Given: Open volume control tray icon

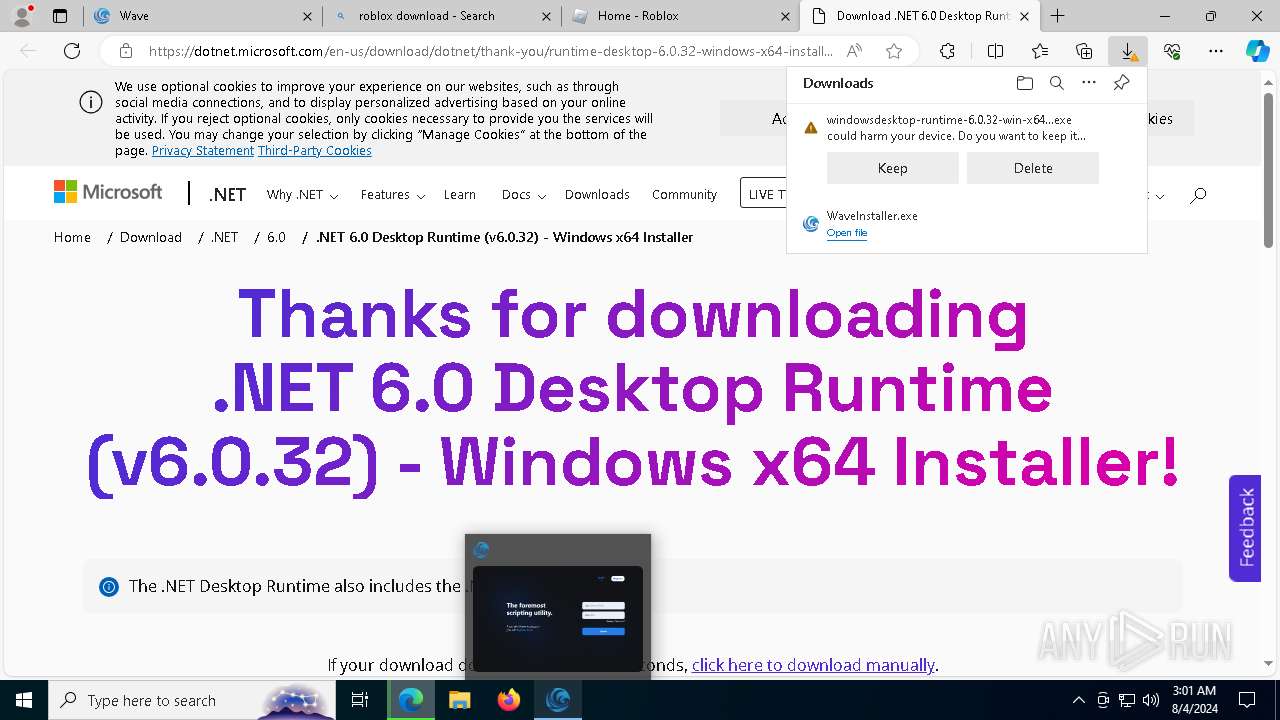Looking at the screenshot, I should click(1151, 700).
